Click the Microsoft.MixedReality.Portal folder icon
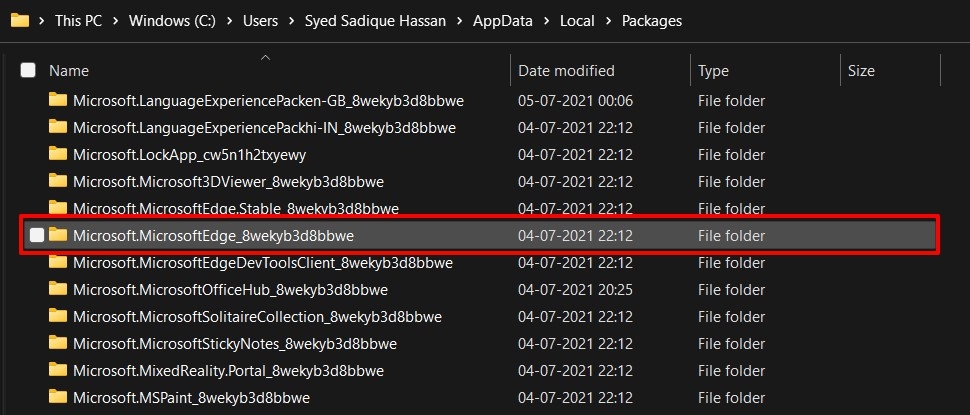The image size is (970, 415). [x=58, y=370]
